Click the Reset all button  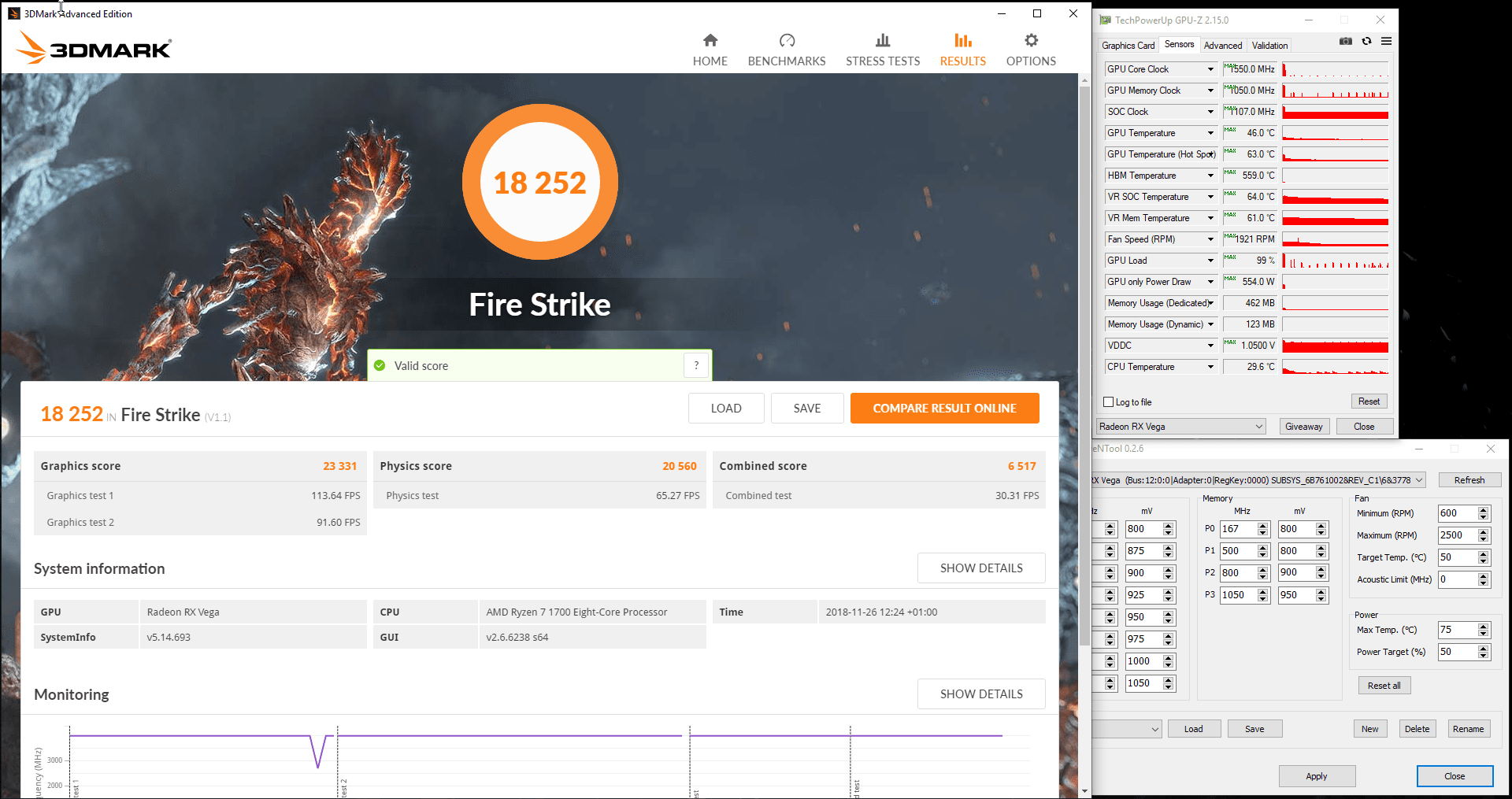[x=1384, y=686]
